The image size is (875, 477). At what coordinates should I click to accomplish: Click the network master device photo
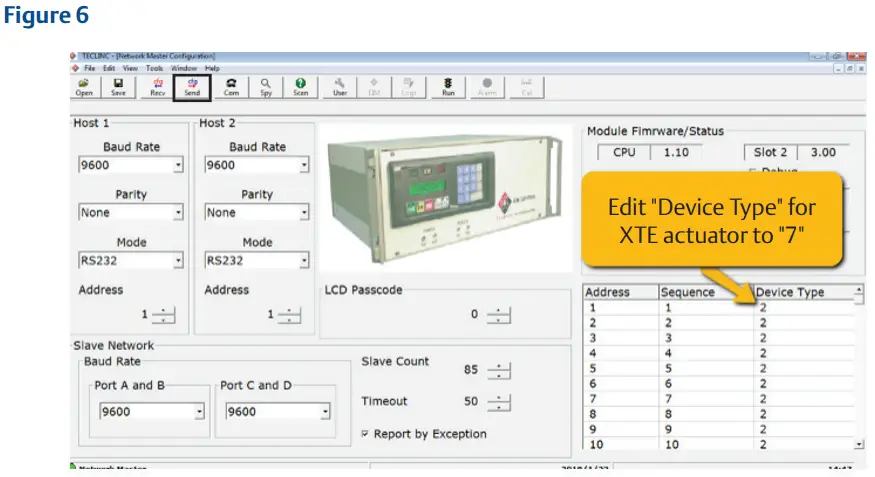(x=444, y=198)
